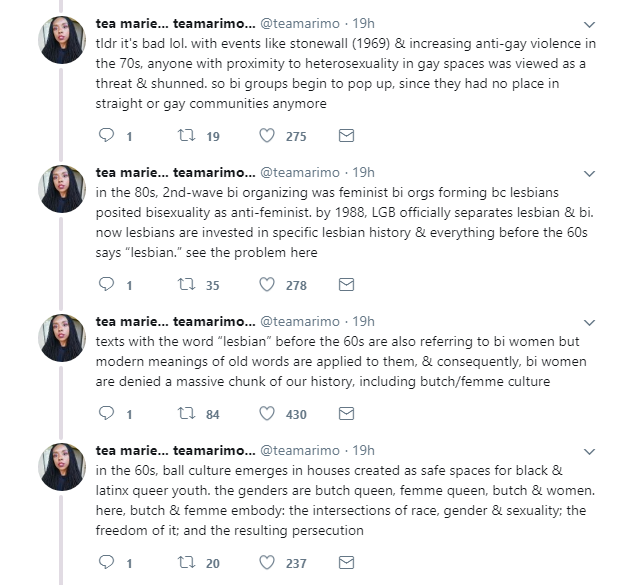Retweet the tweet about Stonewall 1969
This screenshot has height=585, width=638.
click(x=187, y=135)
